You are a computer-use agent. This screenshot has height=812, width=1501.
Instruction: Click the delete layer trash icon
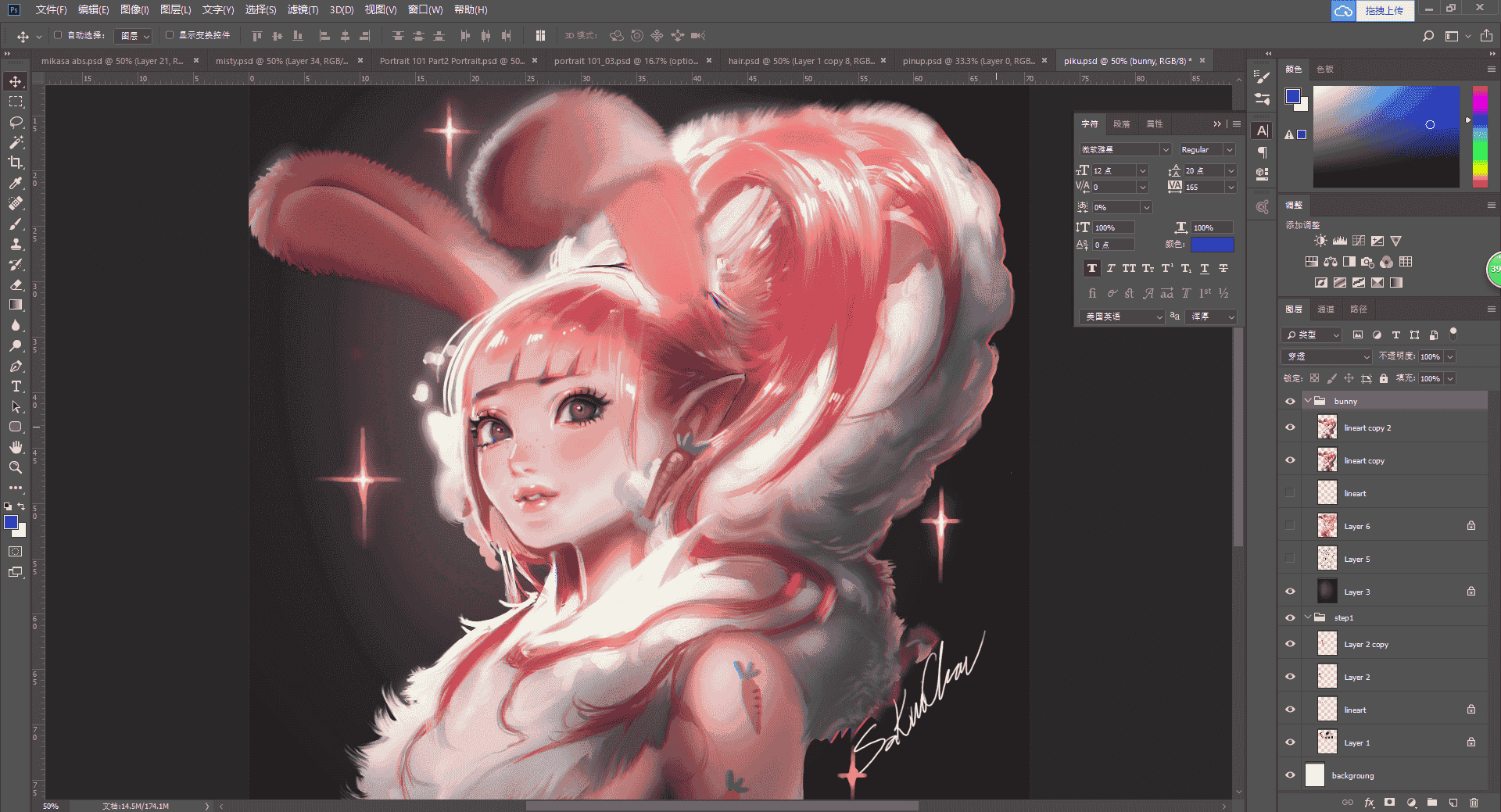(x=1474, y=802)
